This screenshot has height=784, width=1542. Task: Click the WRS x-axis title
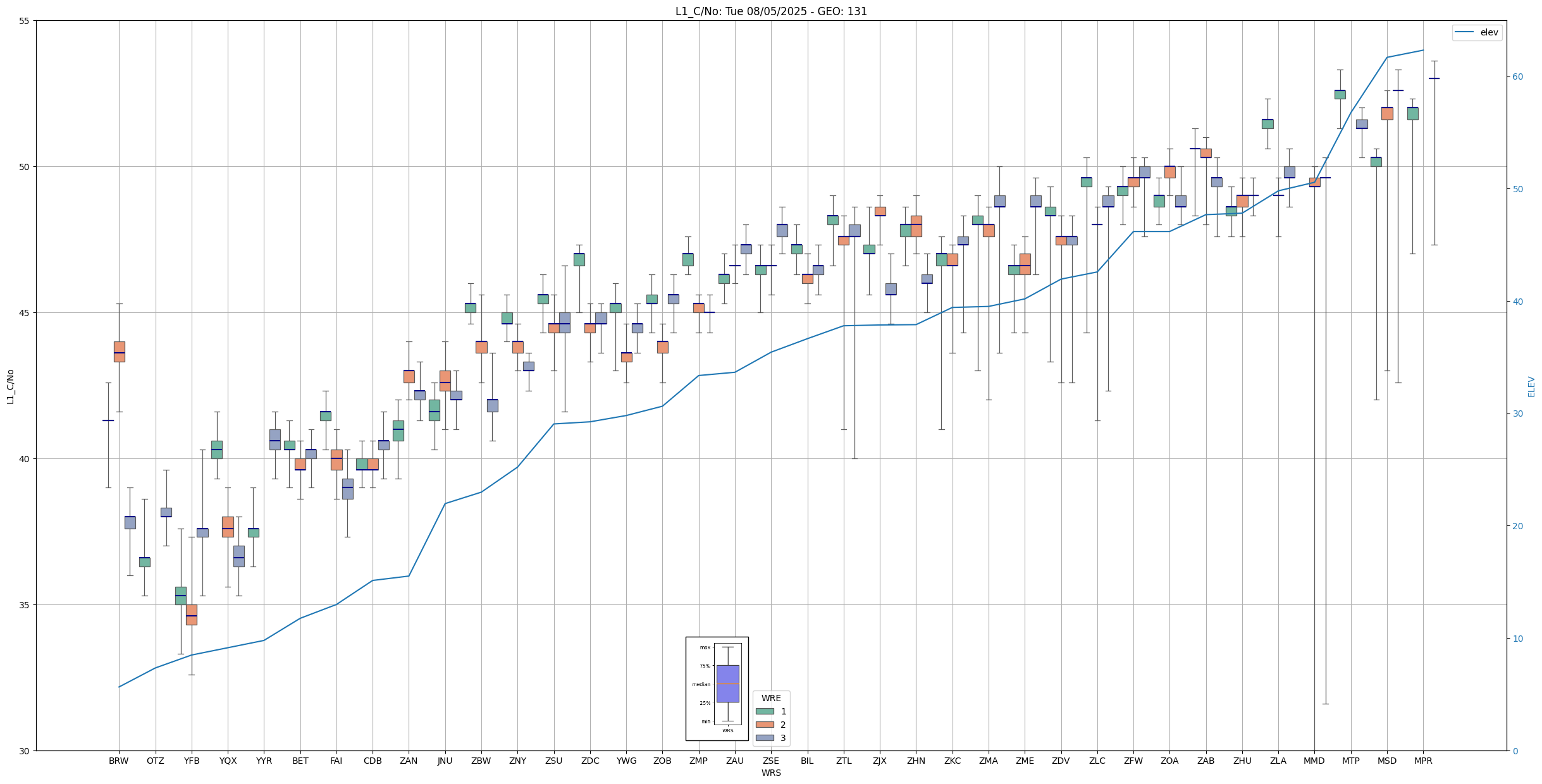coord(771,773)
